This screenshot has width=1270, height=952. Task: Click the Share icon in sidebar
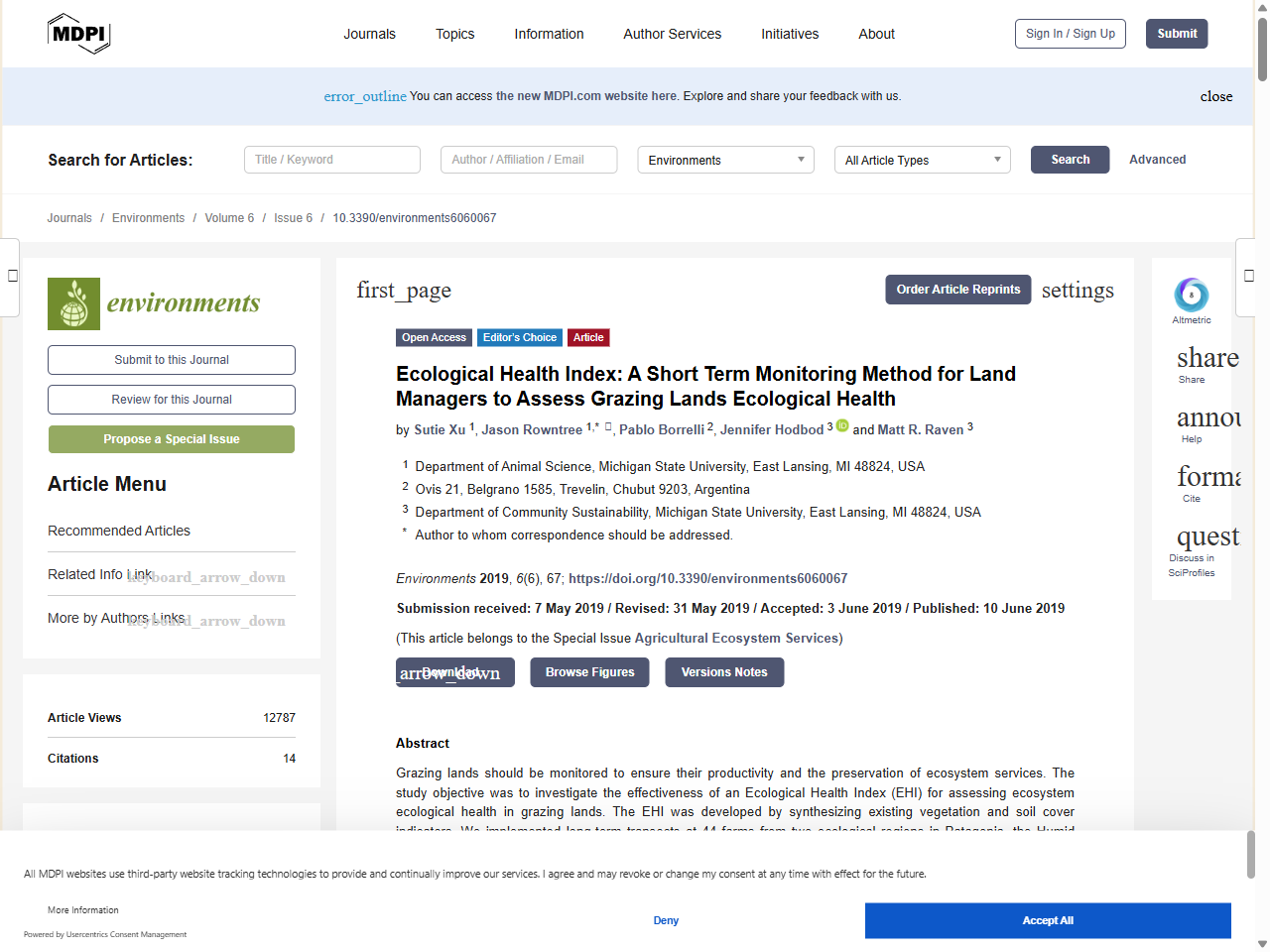pyautogui.click(x=1206, y=358)
